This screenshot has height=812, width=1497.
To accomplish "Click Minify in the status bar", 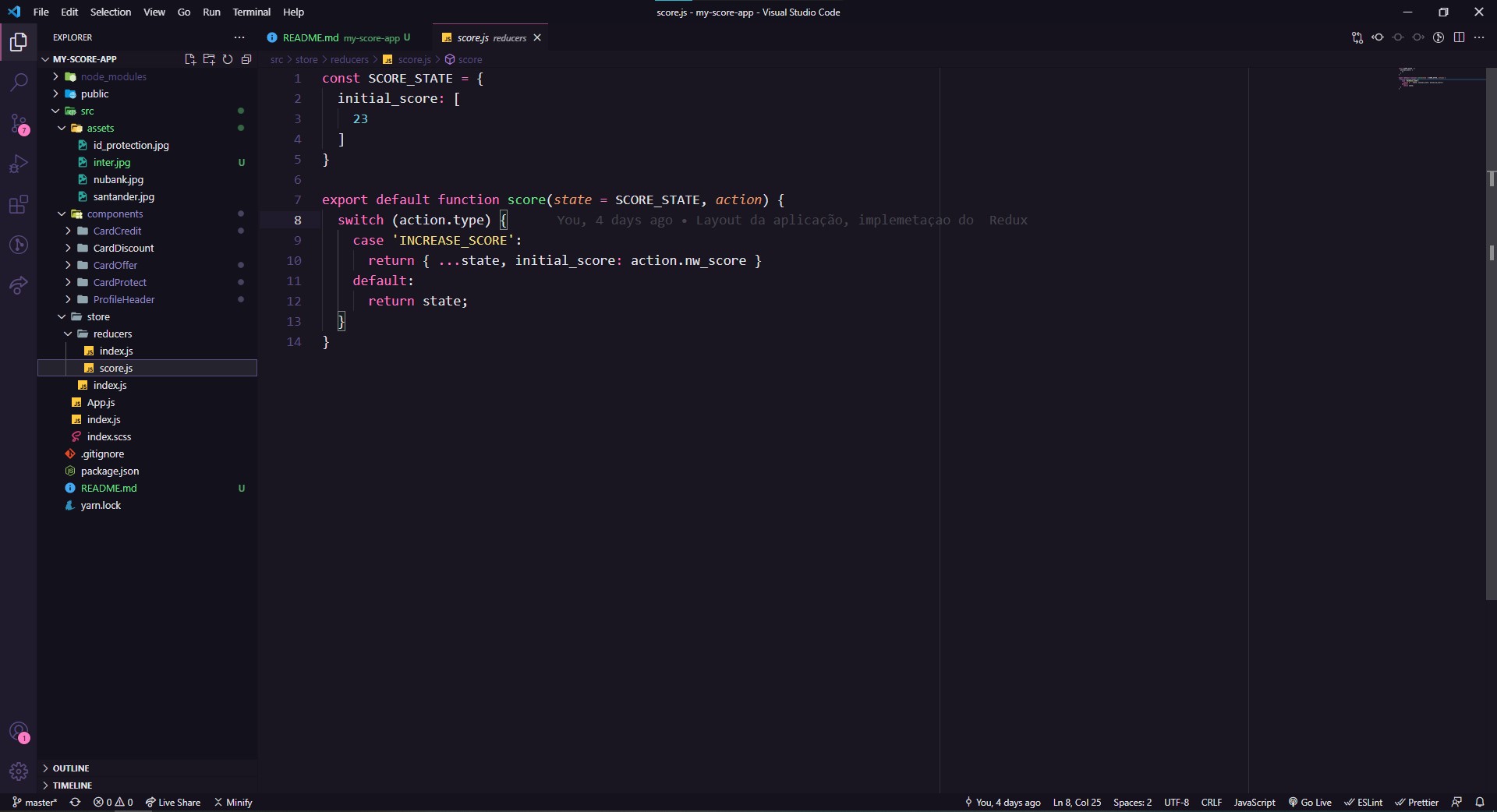I will pyautogui.click(x=233, y=802).
